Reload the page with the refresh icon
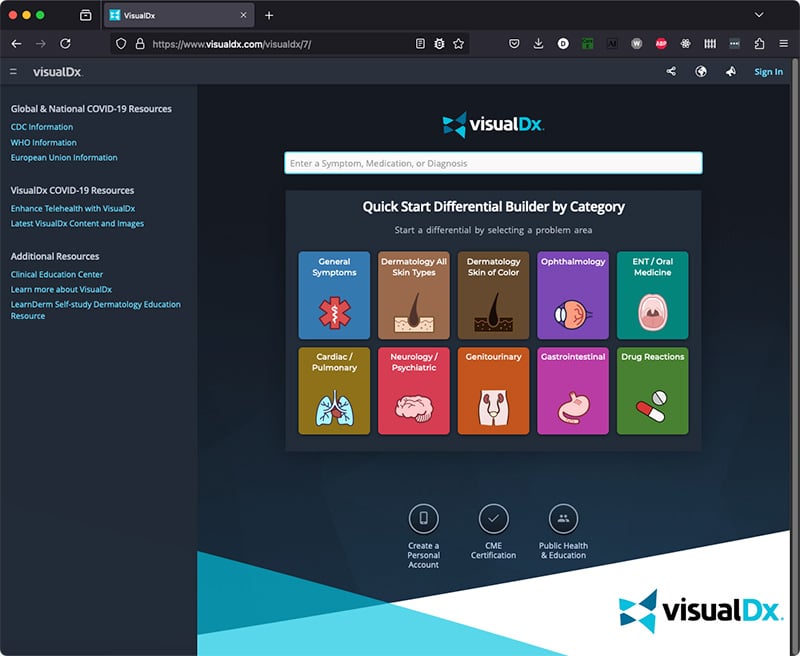Viewport: 800px width, 656px height. click(65, 44)
